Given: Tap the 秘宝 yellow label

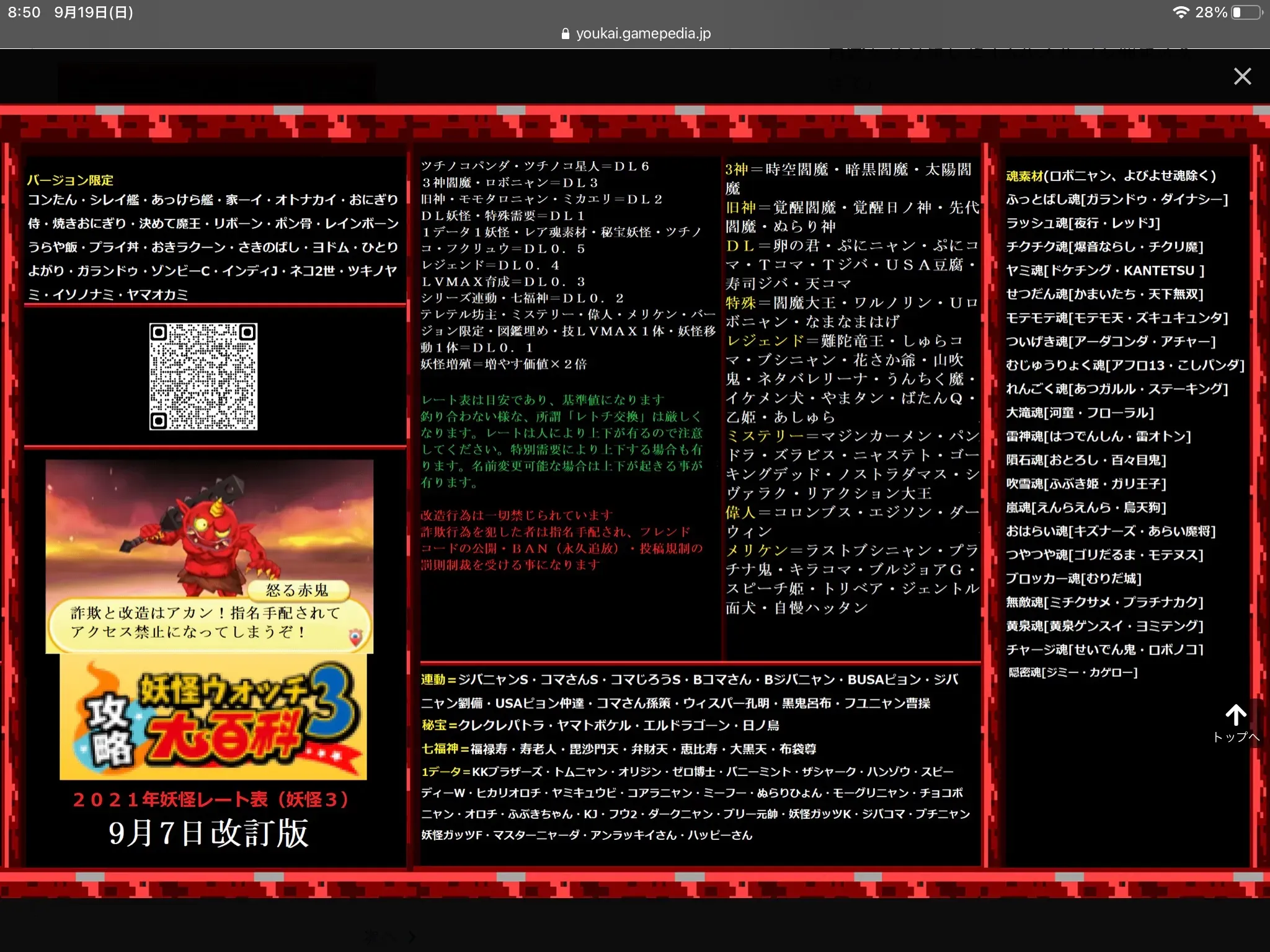Looking at the screenshot, I should point(434,725).
